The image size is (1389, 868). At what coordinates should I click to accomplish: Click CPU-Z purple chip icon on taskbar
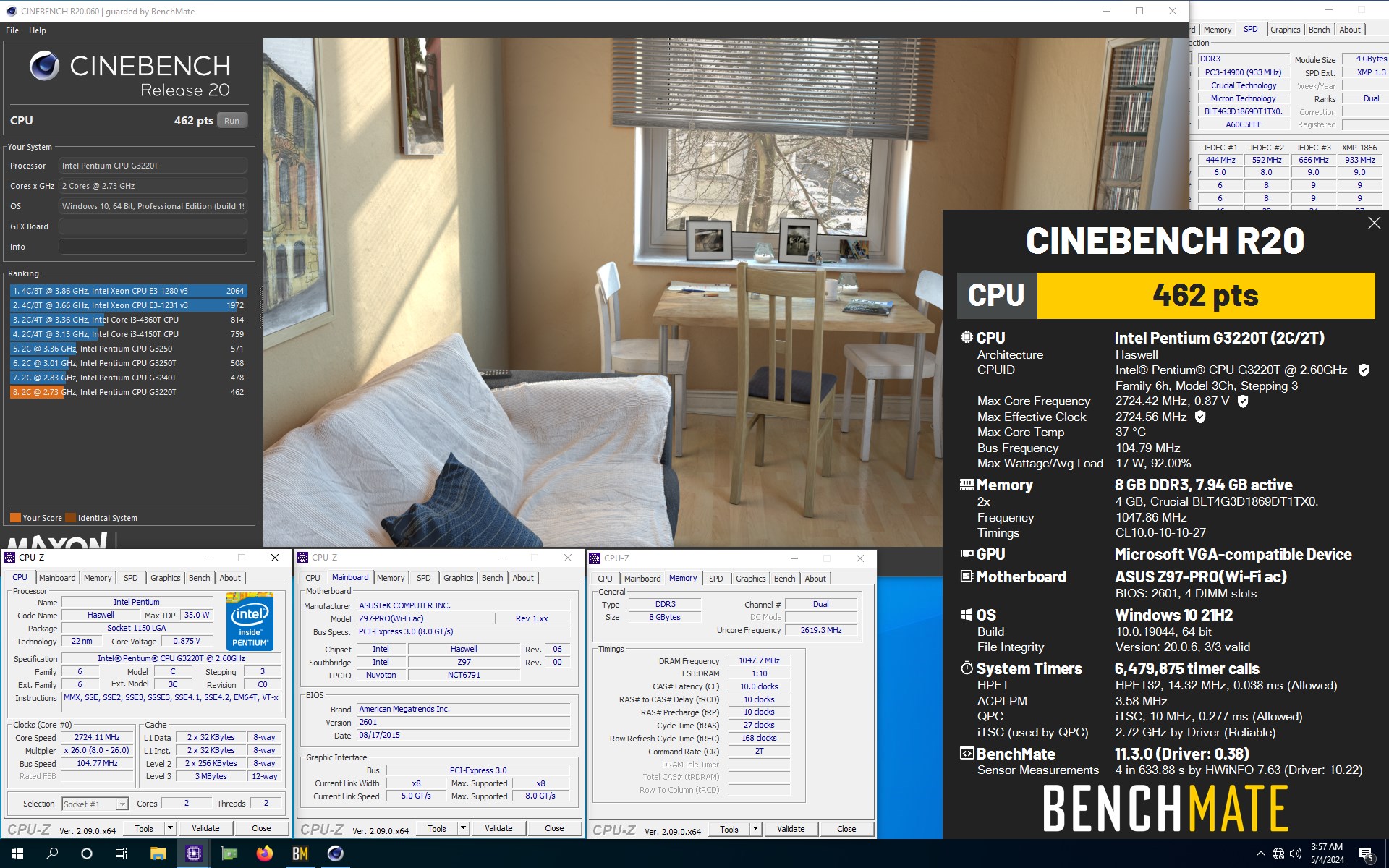click(193, 854)
